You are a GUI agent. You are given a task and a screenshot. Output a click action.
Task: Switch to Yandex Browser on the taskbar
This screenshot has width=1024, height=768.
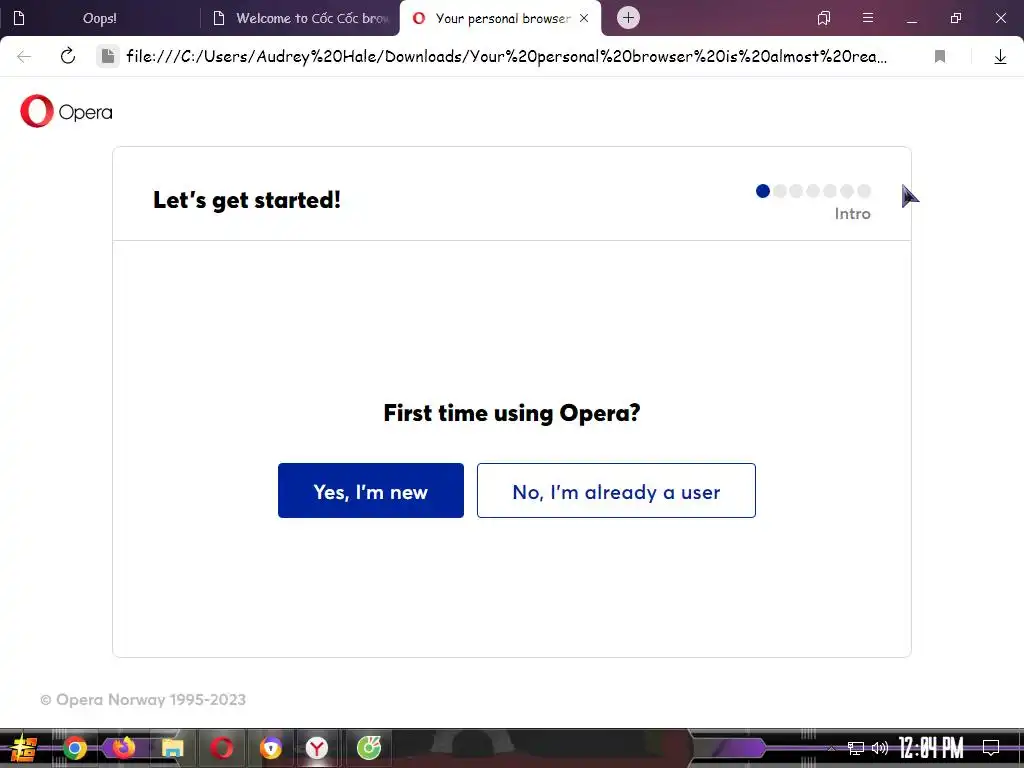[317, 748]
